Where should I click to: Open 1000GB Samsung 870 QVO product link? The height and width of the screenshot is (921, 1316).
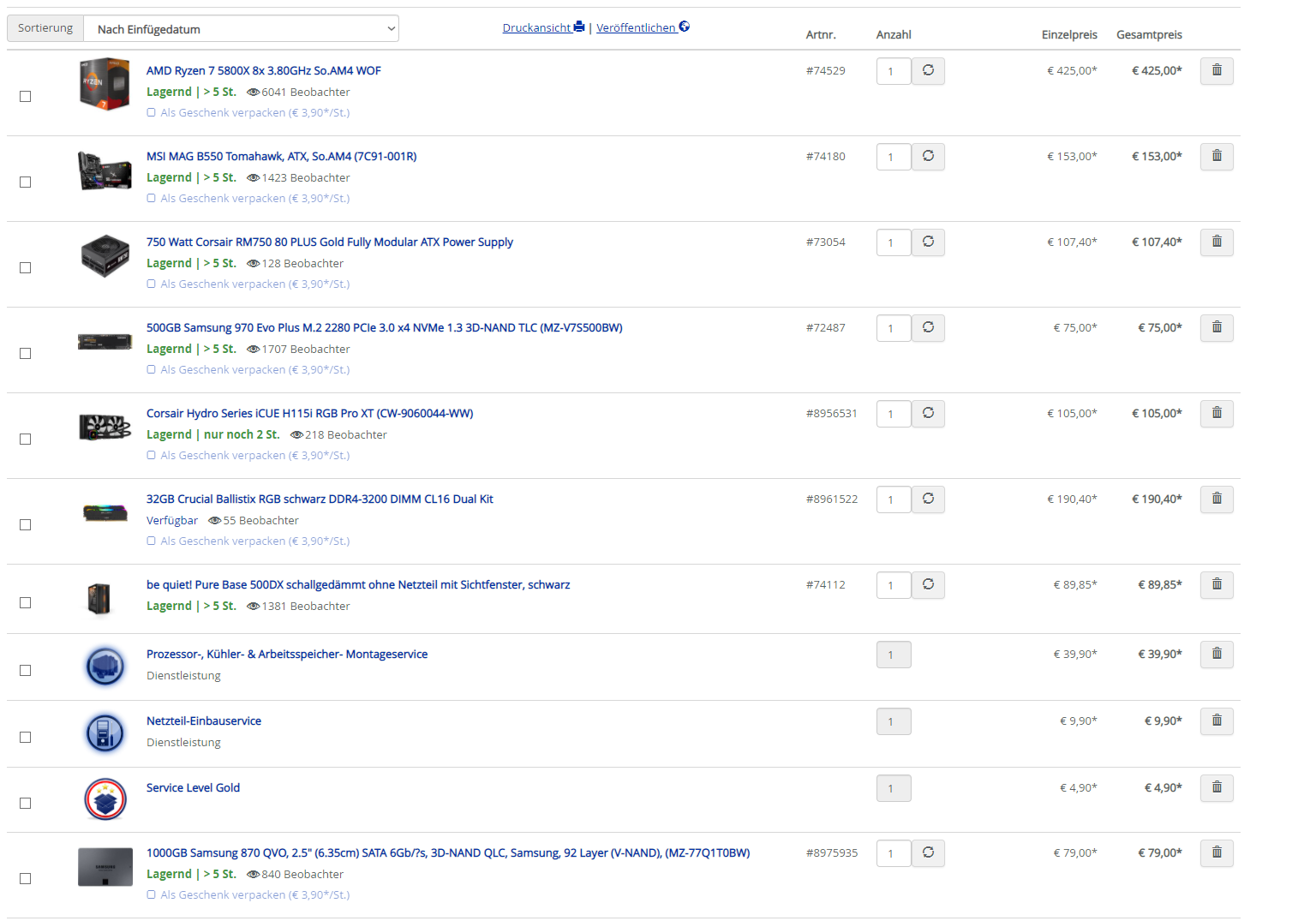(x=448, y=853)
